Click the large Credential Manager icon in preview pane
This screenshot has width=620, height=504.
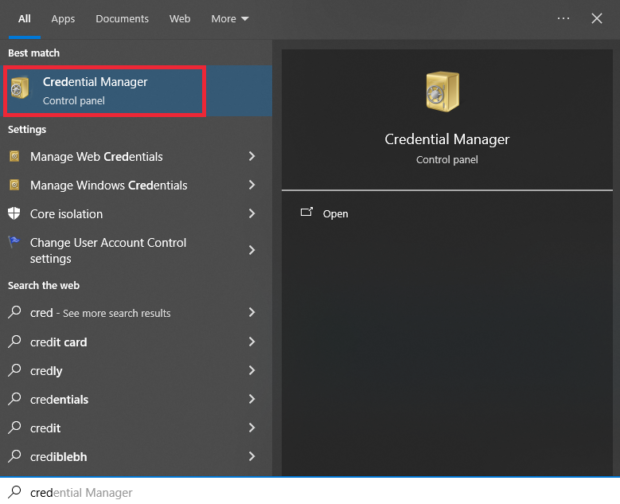(x=447, y=94)
